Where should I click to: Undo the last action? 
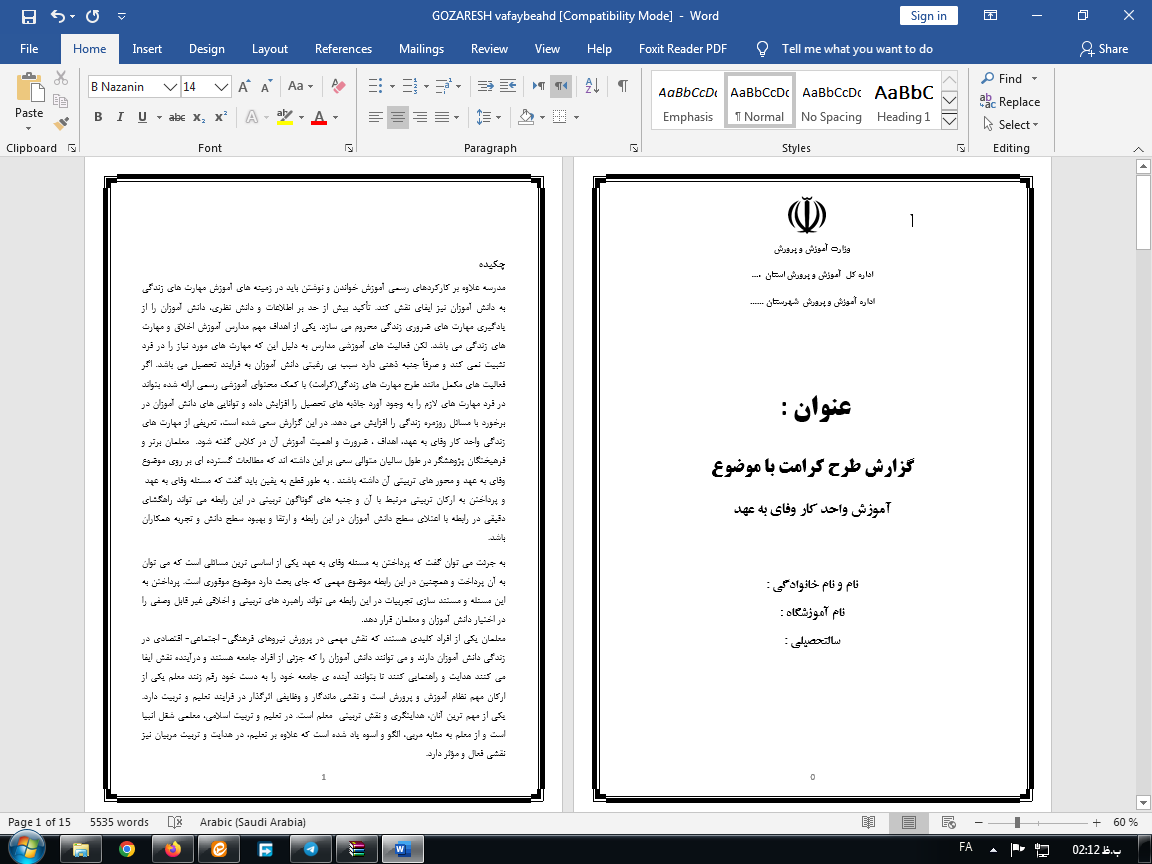[57, 16]
